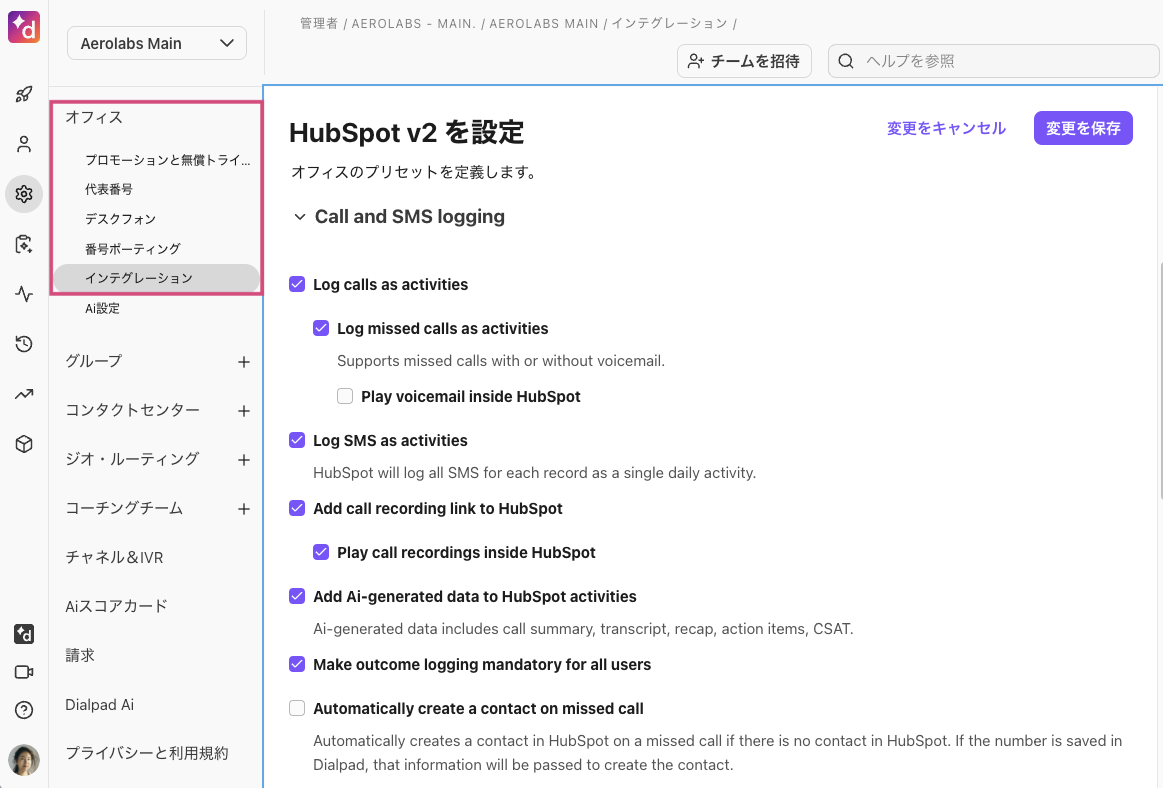1163x788 pixels.
Task: Open Ai設定 in the office menu
Action: [102, 308]
